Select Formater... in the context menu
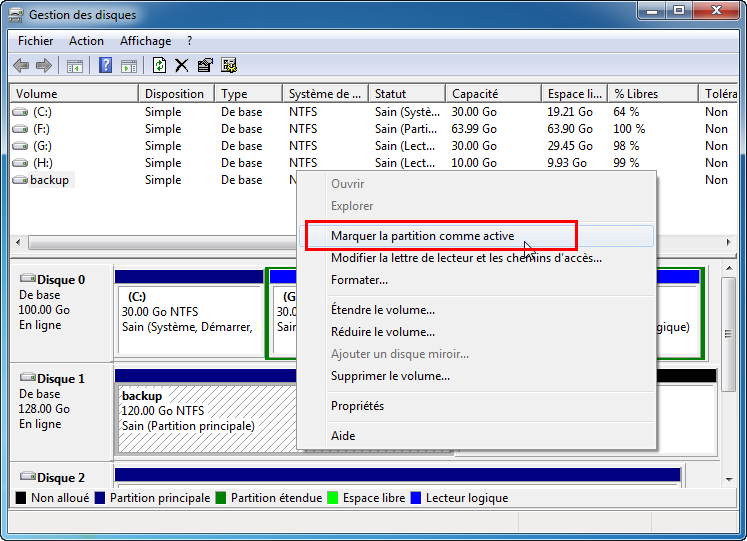Image resolution: width=747 pixels, height=541 pixels. point(476,280)
